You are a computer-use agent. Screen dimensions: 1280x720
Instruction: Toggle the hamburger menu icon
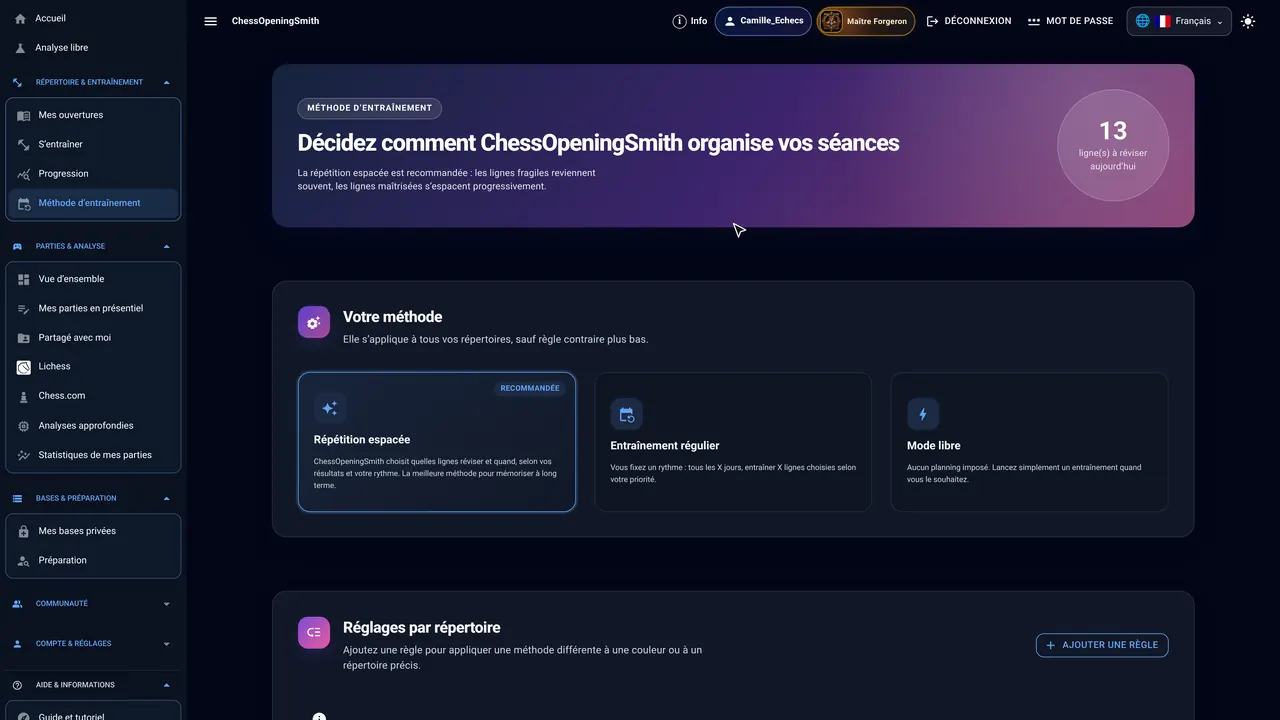point(210,21)
